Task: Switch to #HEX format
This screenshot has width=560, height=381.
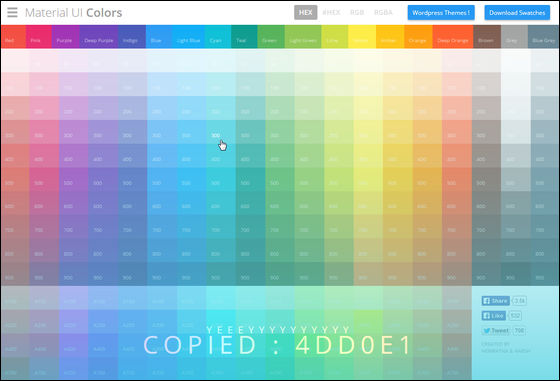Action: pyautogui.click(x=331, y=12)
